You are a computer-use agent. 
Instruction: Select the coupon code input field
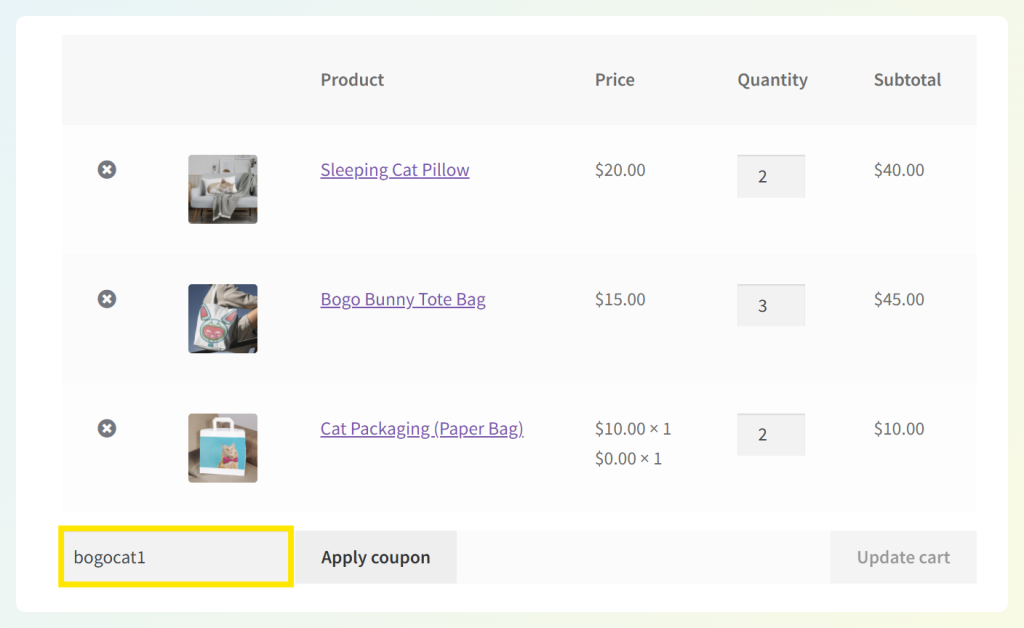(175, 557)
